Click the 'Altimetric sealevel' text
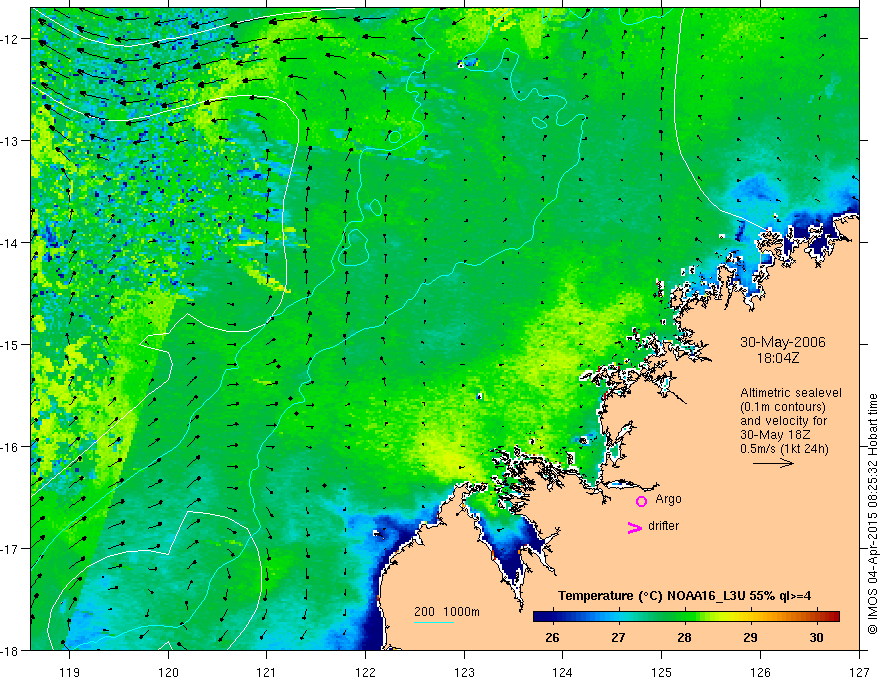Screen dimensions: 880x680 tap(791, 393)
